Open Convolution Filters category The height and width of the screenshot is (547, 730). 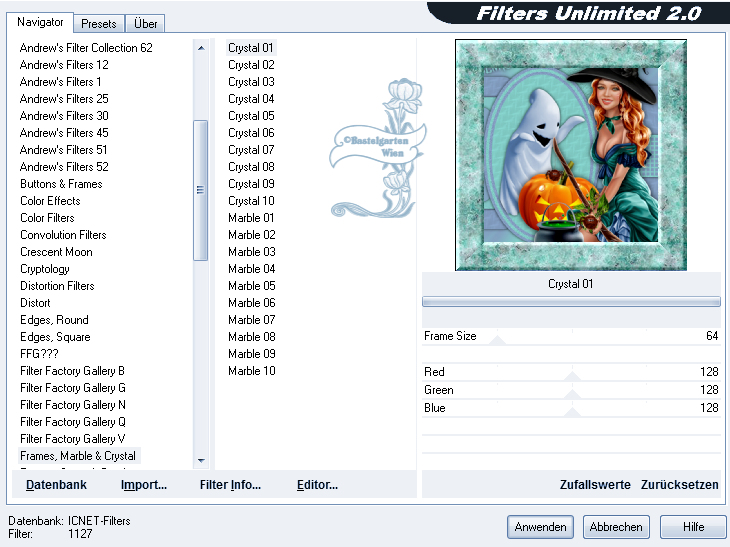point(63,235)
